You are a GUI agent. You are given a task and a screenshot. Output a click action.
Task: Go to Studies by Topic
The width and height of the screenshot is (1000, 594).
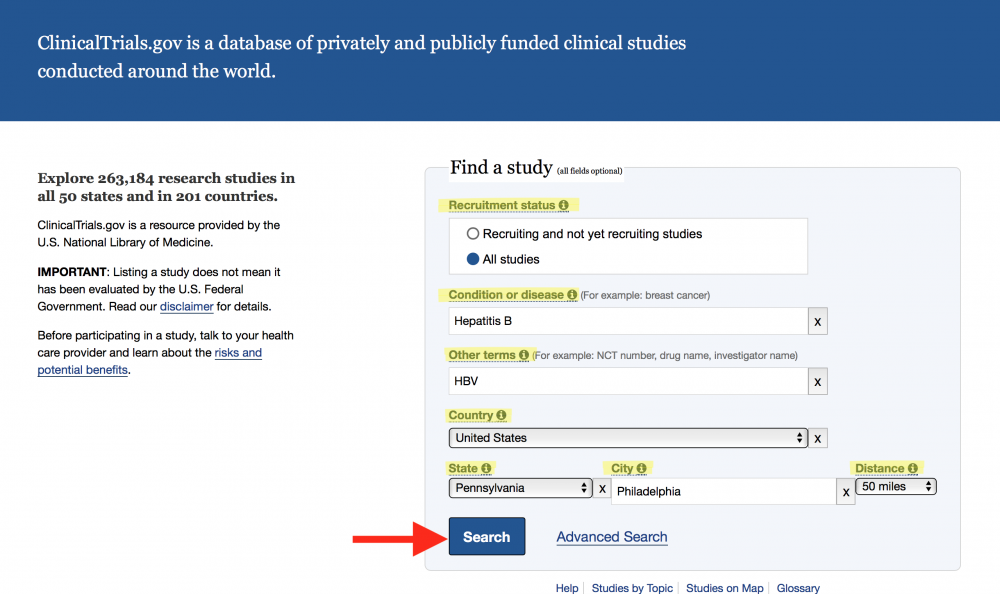pyautogui.click(x=632, y=588)
